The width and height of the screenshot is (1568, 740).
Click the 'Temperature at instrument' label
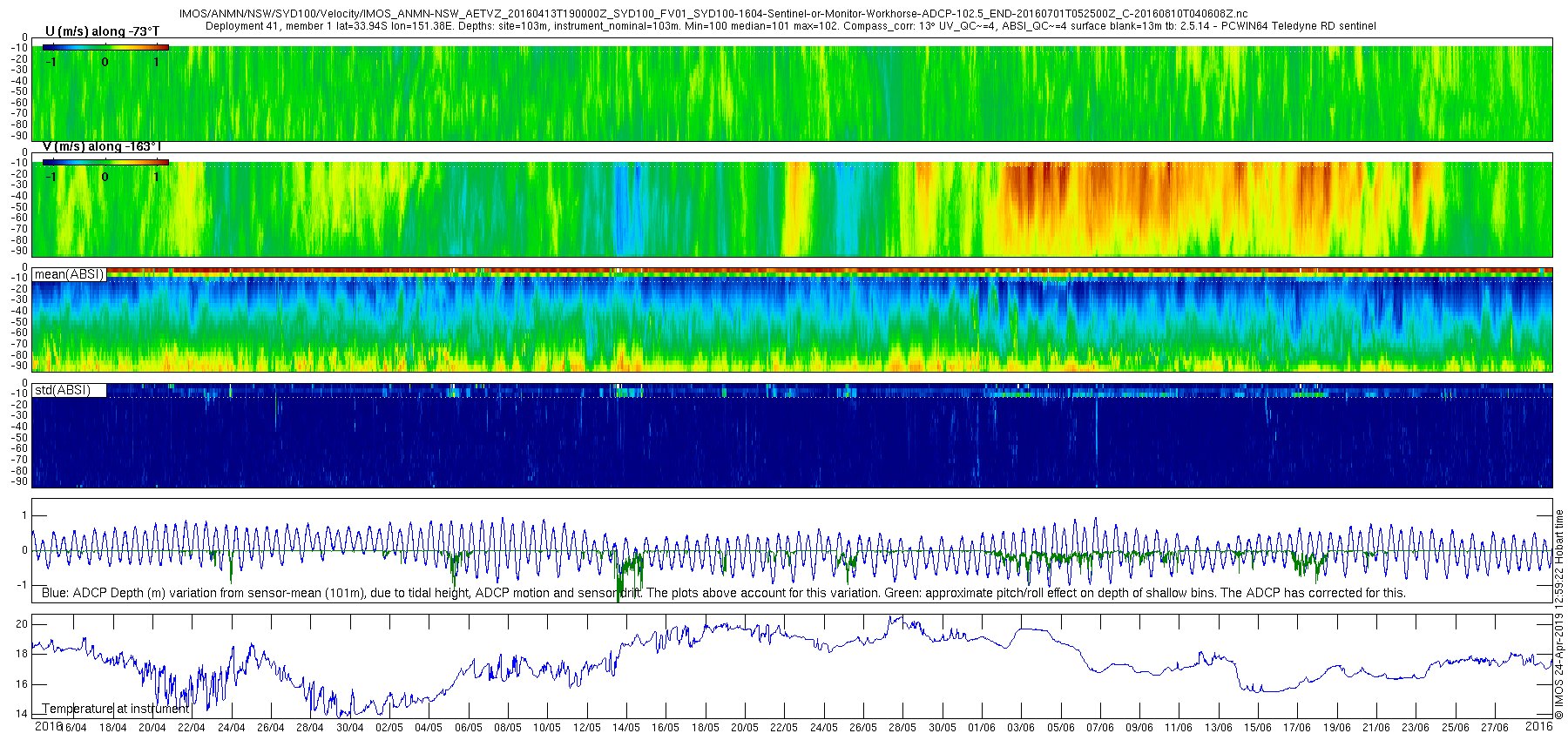pos(115,709)
